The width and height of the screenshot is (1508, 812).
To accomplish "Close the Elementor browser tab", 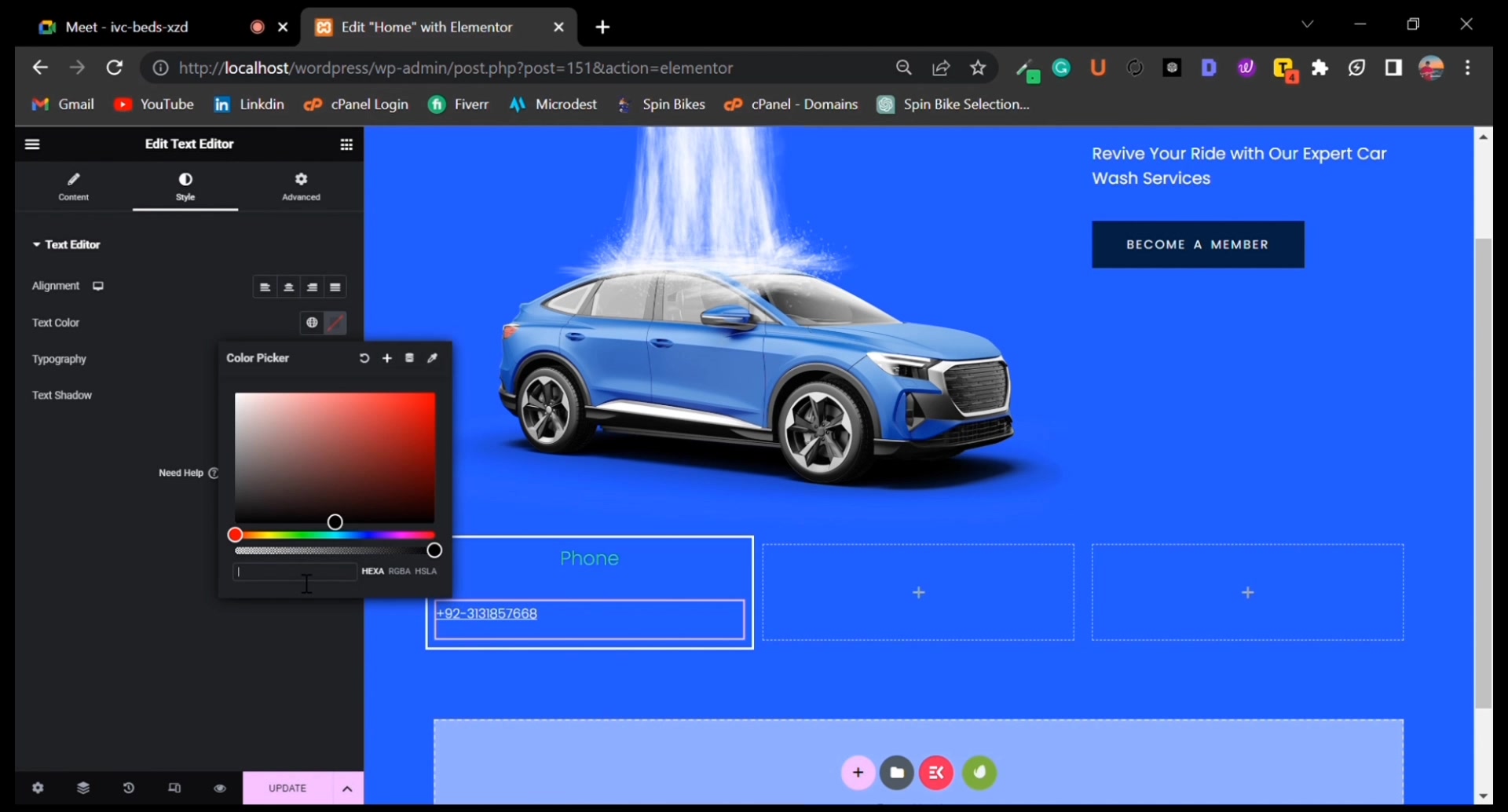I will 559,27.
